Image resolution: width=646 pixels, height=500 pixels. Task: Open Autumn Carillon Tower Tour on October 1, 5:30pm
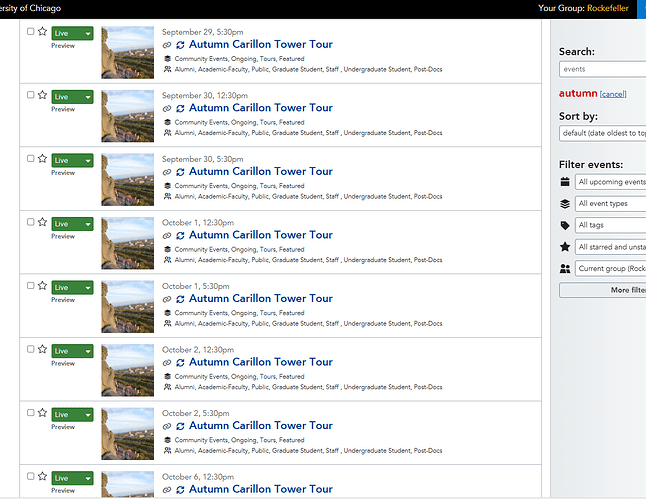pos(260,298)
